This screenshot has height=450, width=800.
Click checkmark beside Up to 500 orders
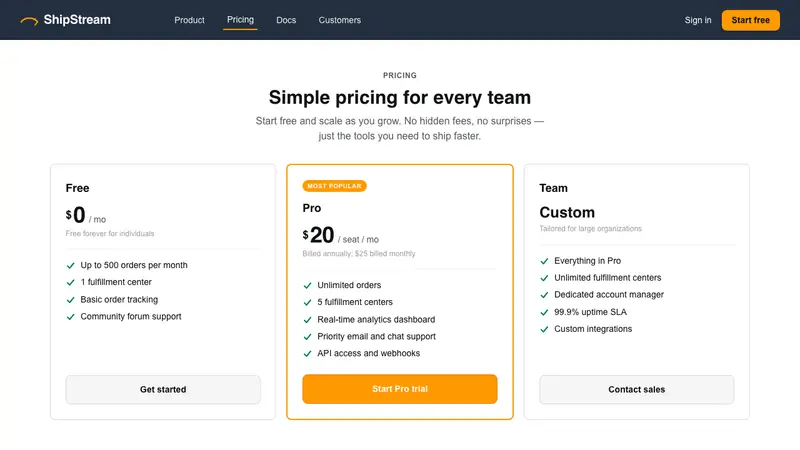[70, 265]
